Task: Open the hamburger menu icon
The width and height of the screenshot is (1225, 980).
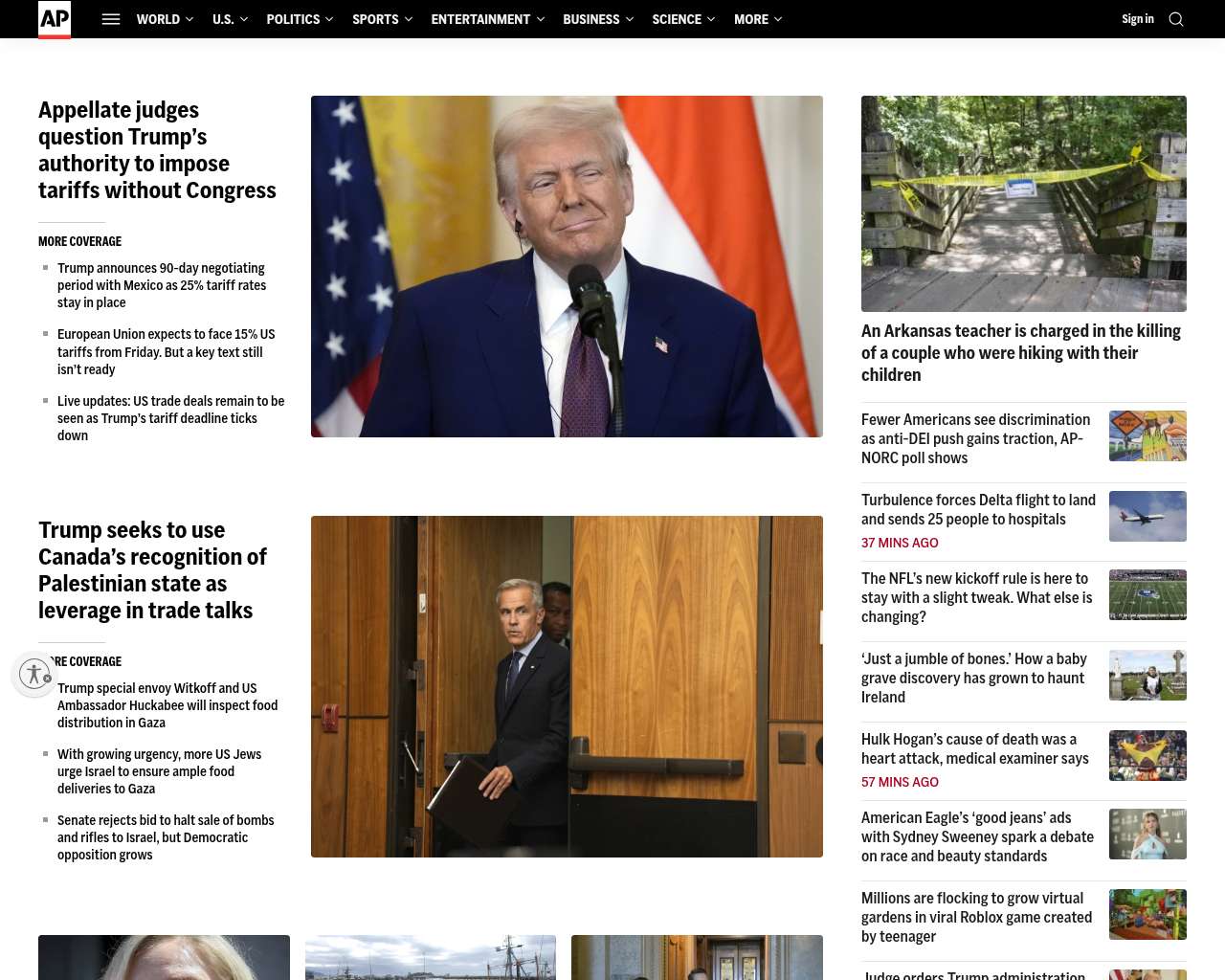Action: pyautogui.click(x=111, y=19)
